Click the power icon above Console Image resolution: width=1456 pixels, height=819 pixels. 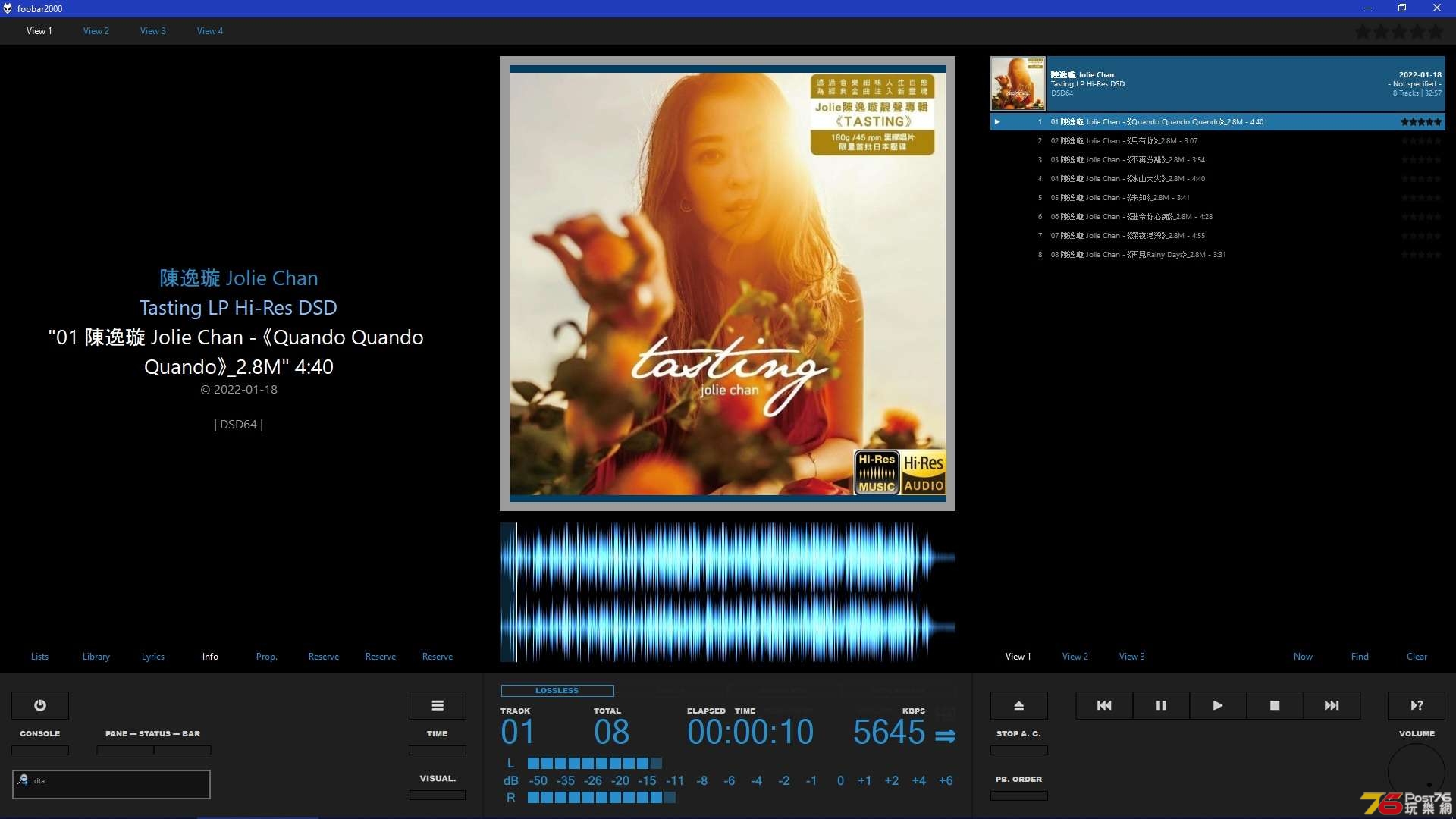point(40,705)
